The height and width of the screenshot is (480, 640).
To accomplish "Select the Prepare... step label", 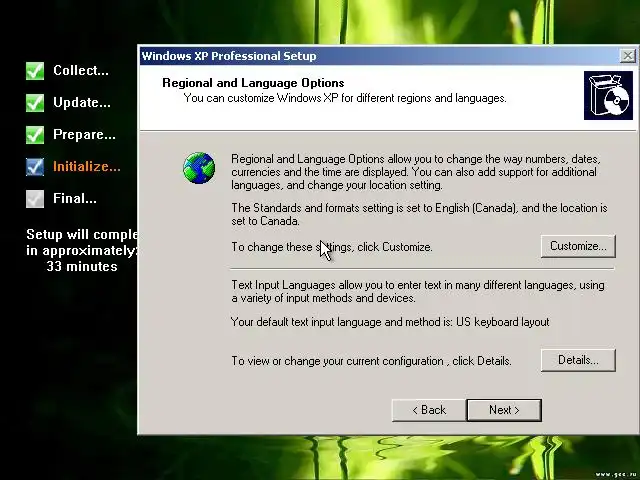I will (x=84, y=135).
